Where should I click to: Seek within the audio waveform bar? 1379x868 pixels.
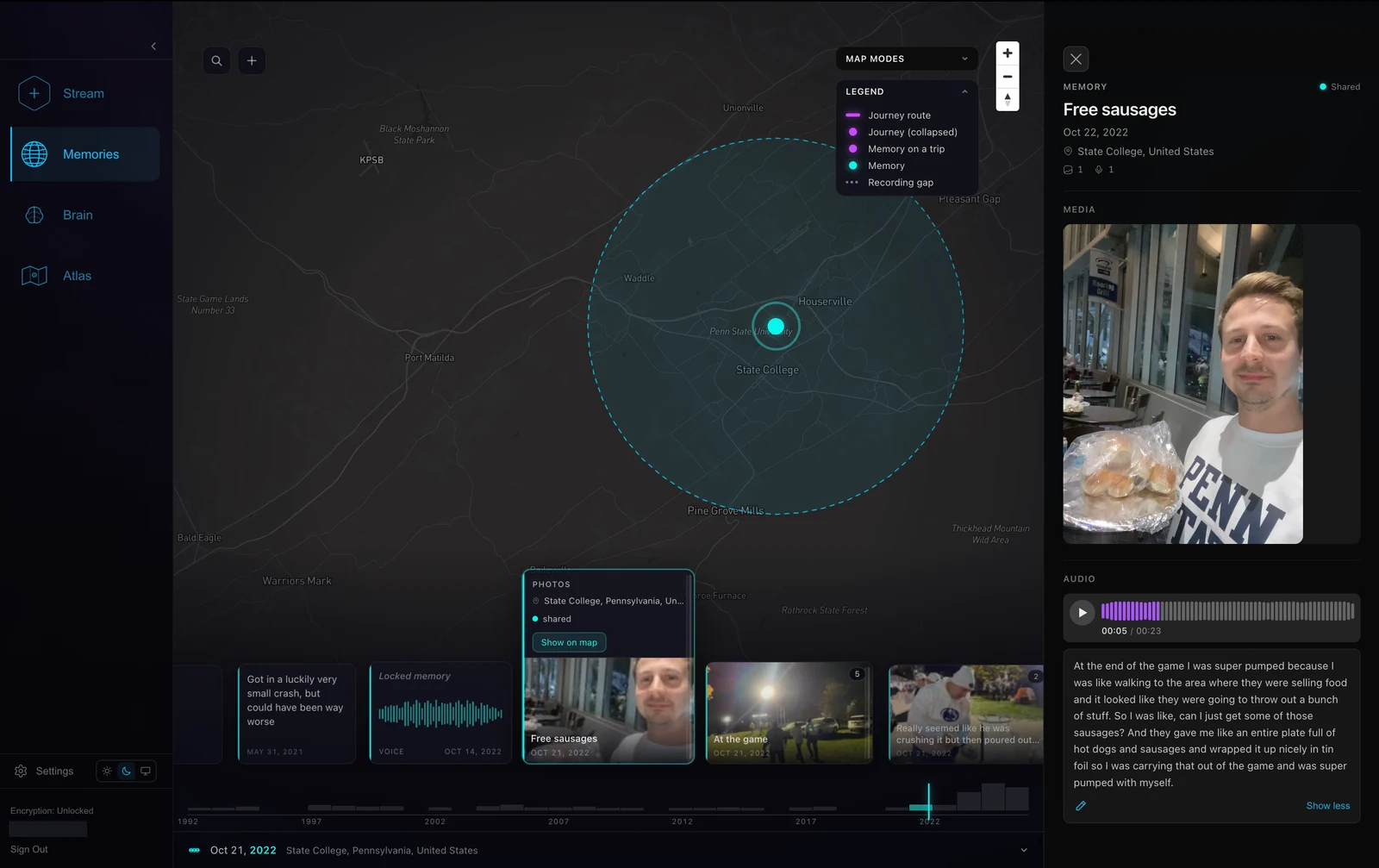[x=1227, y=611]
